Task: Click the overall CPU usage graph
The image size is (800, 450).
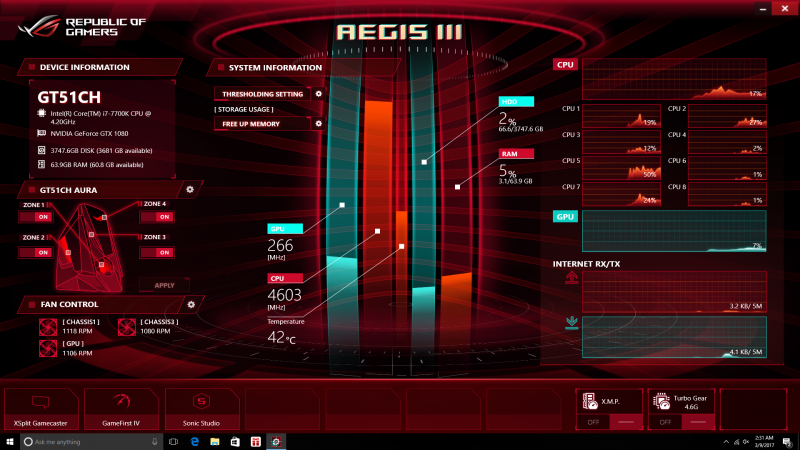Action: (x=674, y=79)
